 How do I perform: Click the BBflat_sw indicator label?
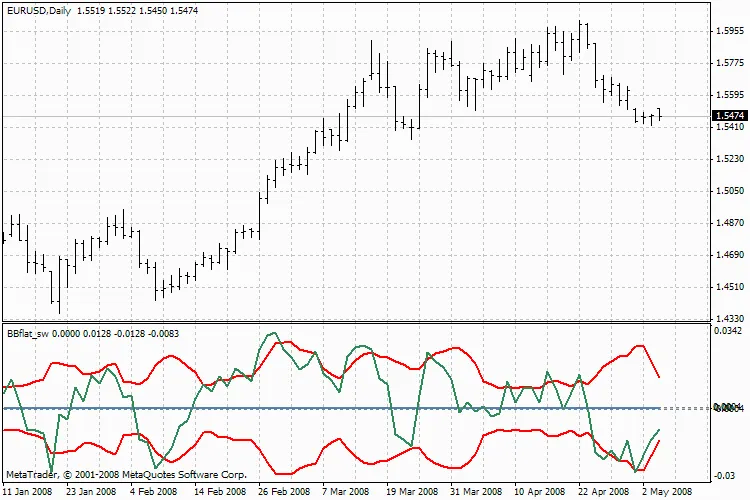pos(28,331)
